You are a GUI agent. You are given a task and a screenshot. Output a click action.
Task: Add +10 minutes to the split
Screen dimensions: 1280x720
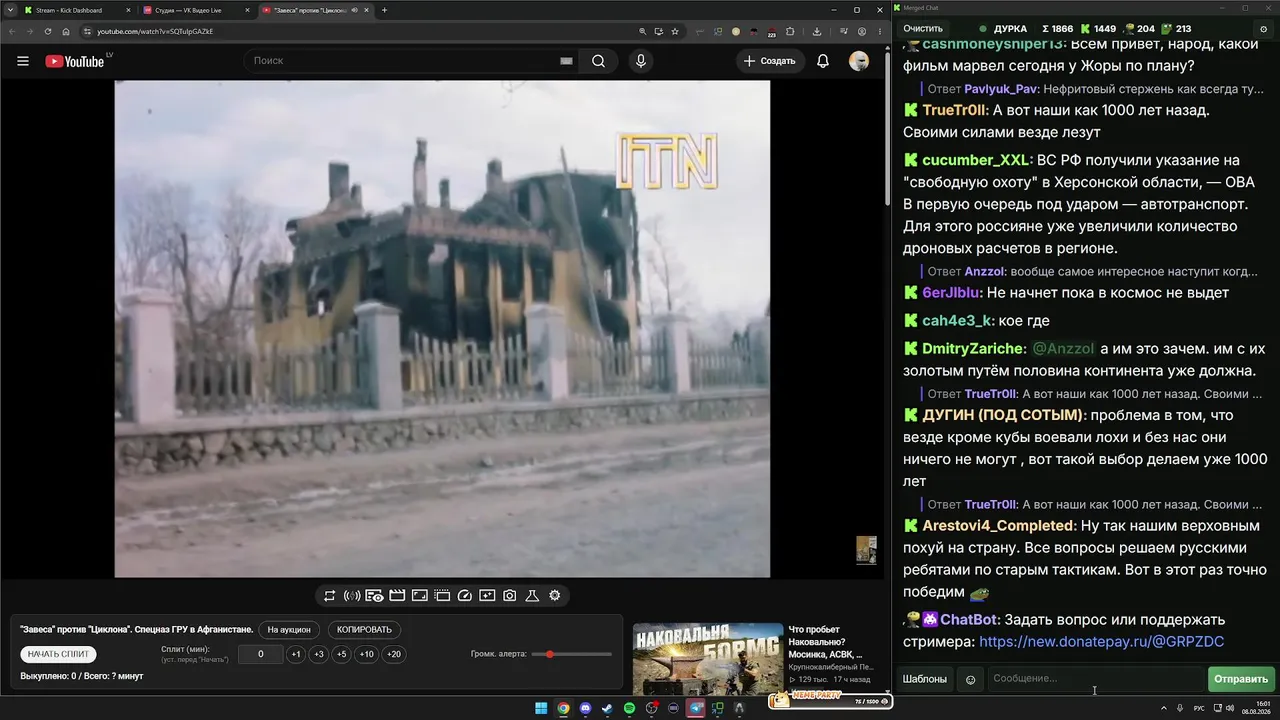[x=367, y=654]
